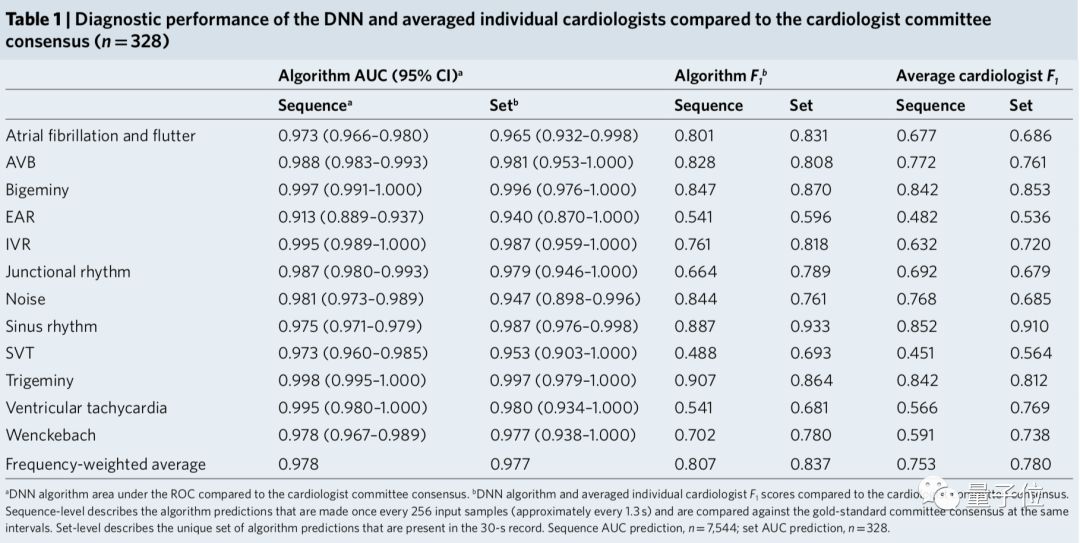Select the Ventricular tachycardia row label

coord(86,408)
